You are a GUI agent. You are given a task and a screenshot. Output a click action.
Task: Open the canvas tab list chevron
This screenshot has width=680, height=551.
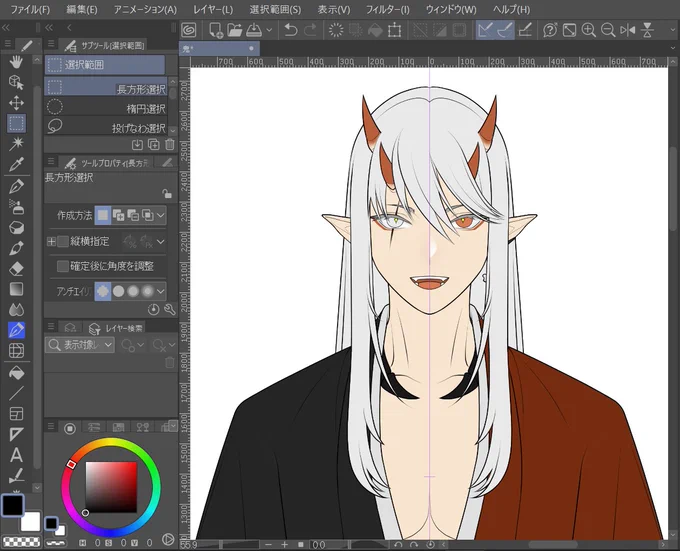[673, 48]
